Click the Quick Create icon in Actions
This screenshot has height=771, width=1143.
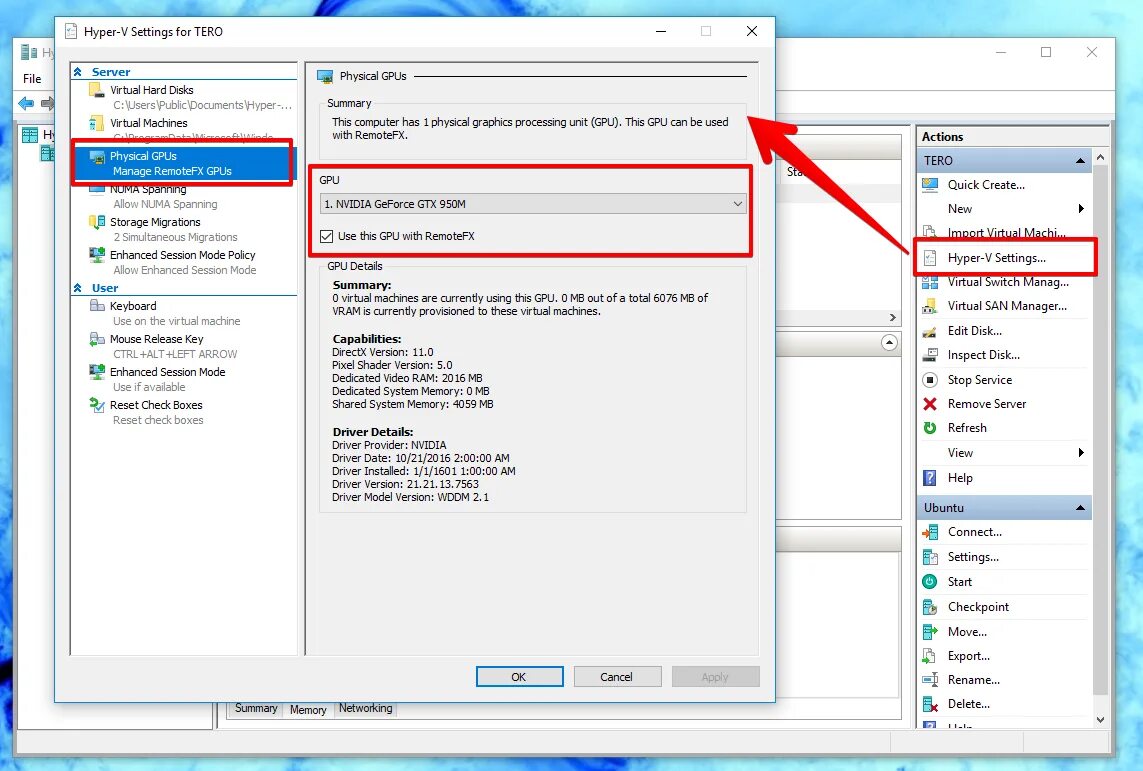click(x=930, y=185)
